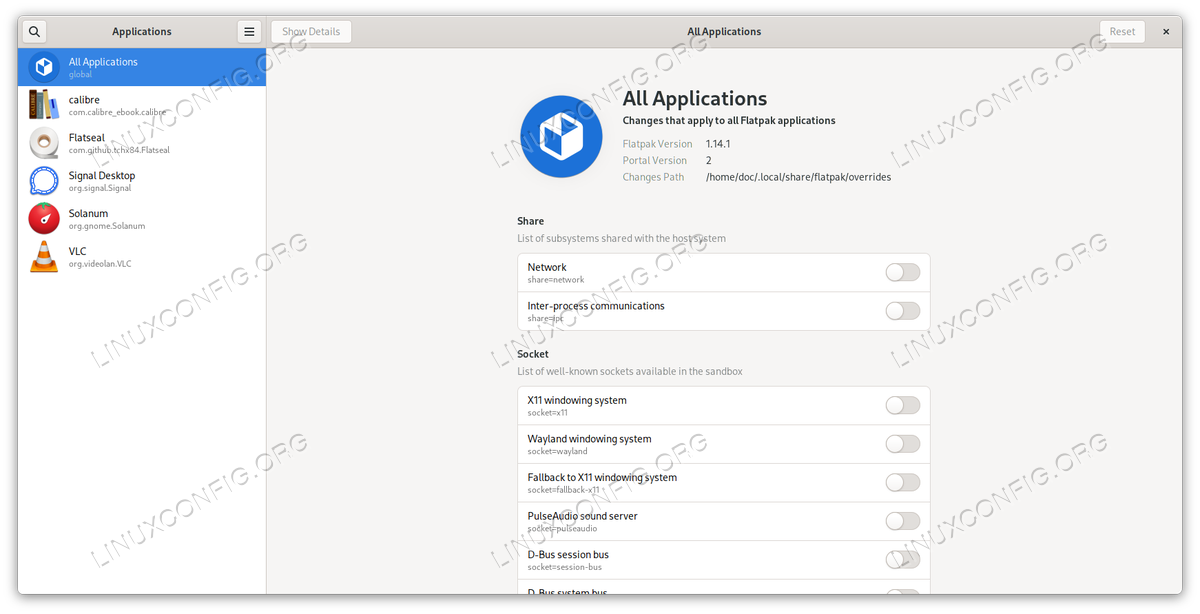Toggle Wayland windowing system socket
1200x614 pixels.
[902, 444]
